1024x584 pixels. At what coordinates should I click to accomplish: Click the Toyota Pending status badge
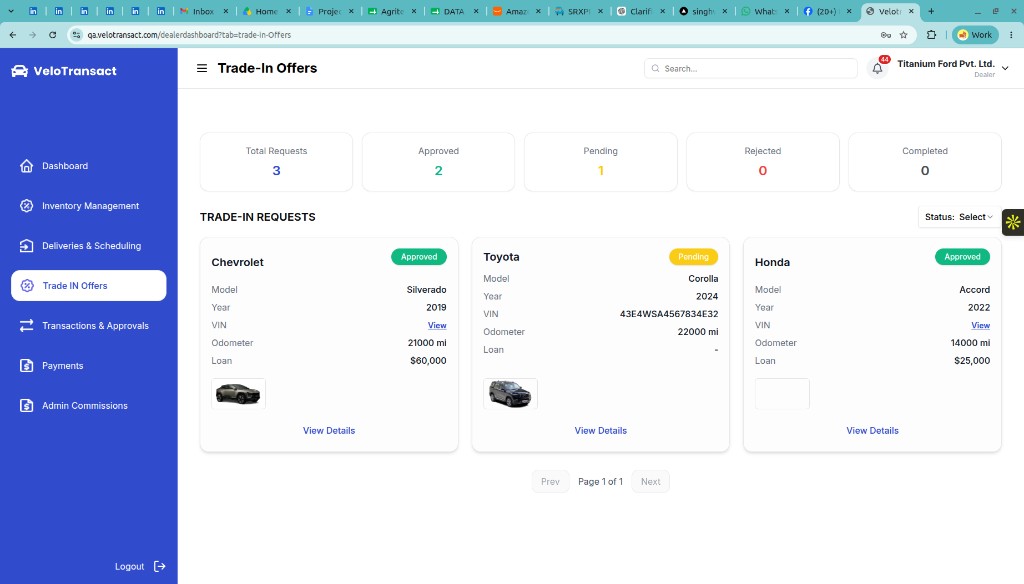tap(693, 257)
